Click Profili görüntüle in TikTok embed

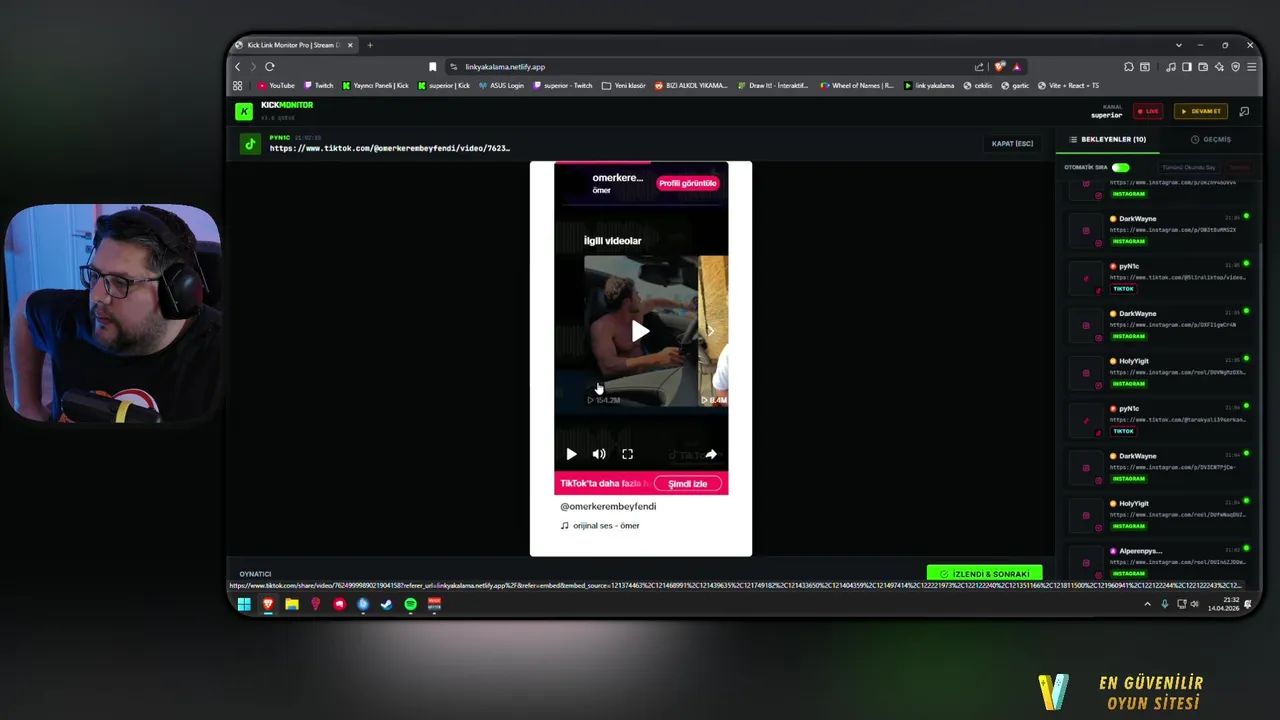(688, 183)
